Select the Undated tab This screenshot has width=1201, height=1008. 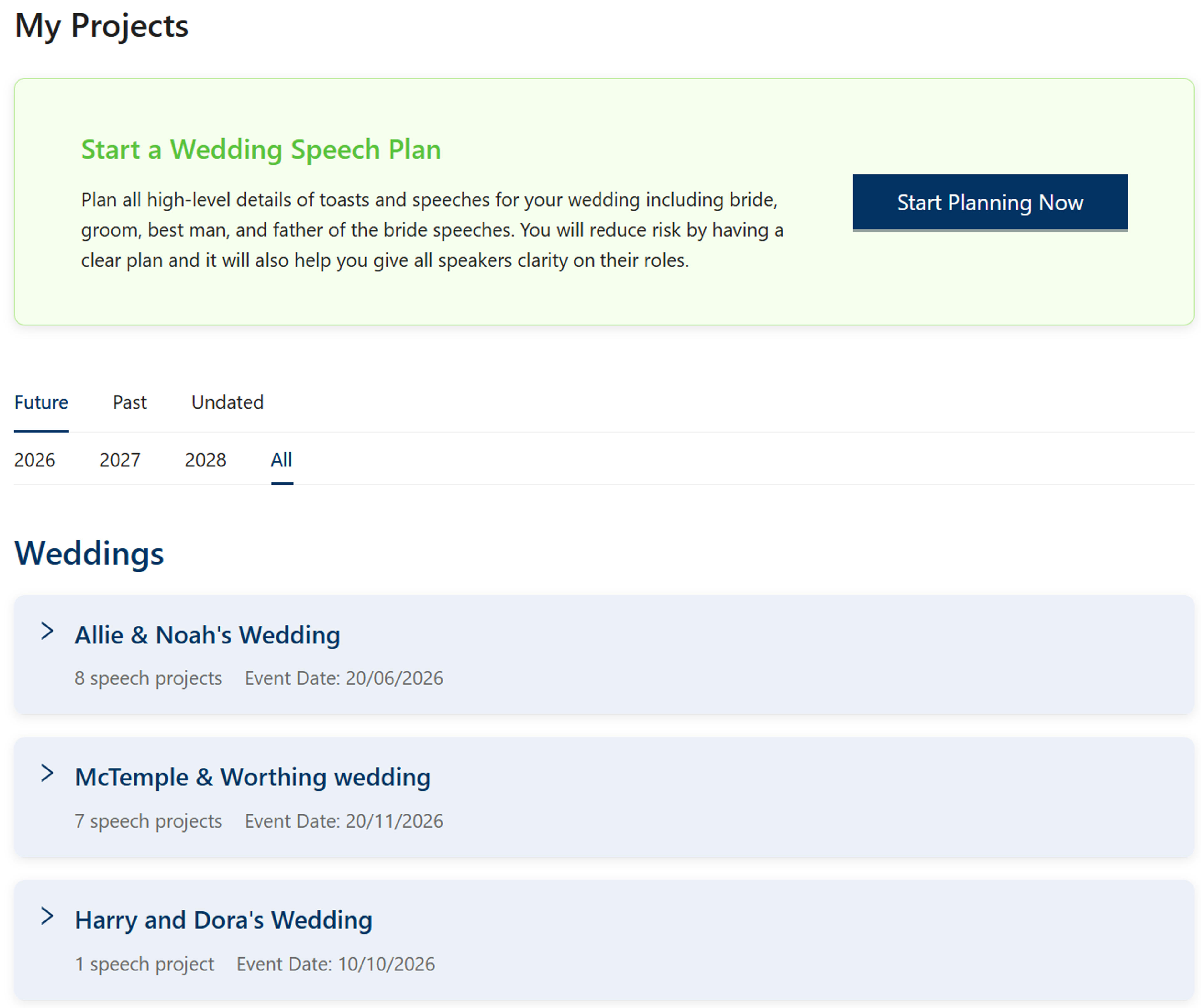coord(228,402)
